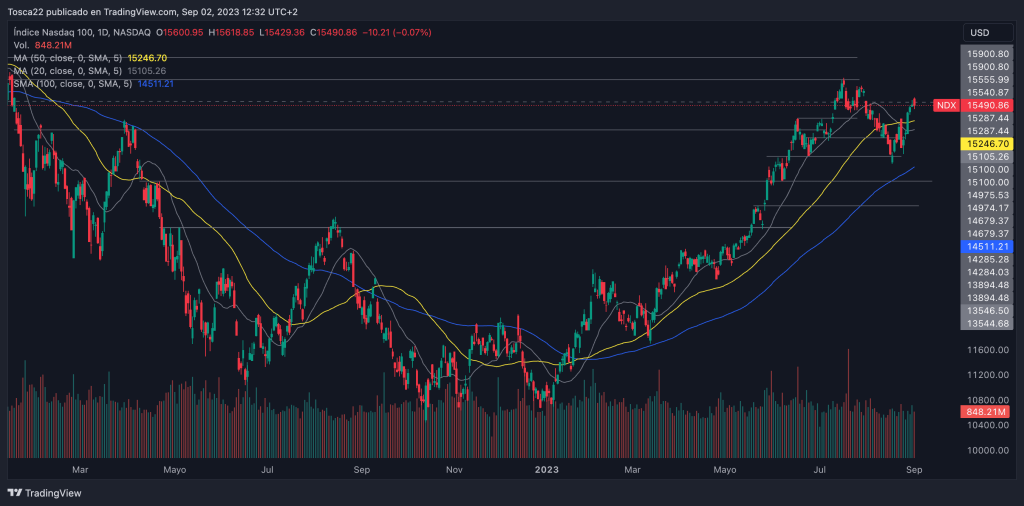Image resolution: width=1024 pixels, height=506 pixels.
Task: Expand the Vol. volume indicator legend
Action: click(21, 46)
